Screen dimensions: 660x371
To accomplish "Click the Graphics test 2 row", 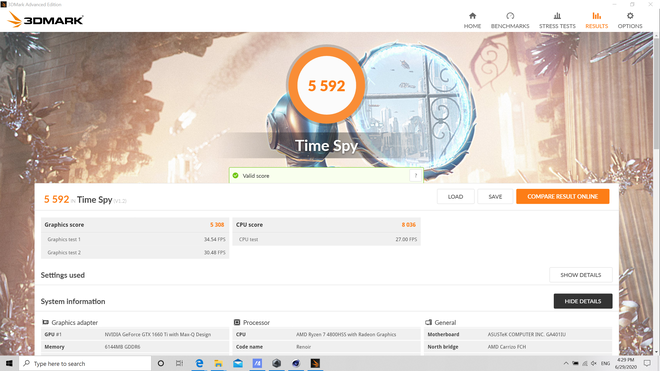I will [135, 252].
